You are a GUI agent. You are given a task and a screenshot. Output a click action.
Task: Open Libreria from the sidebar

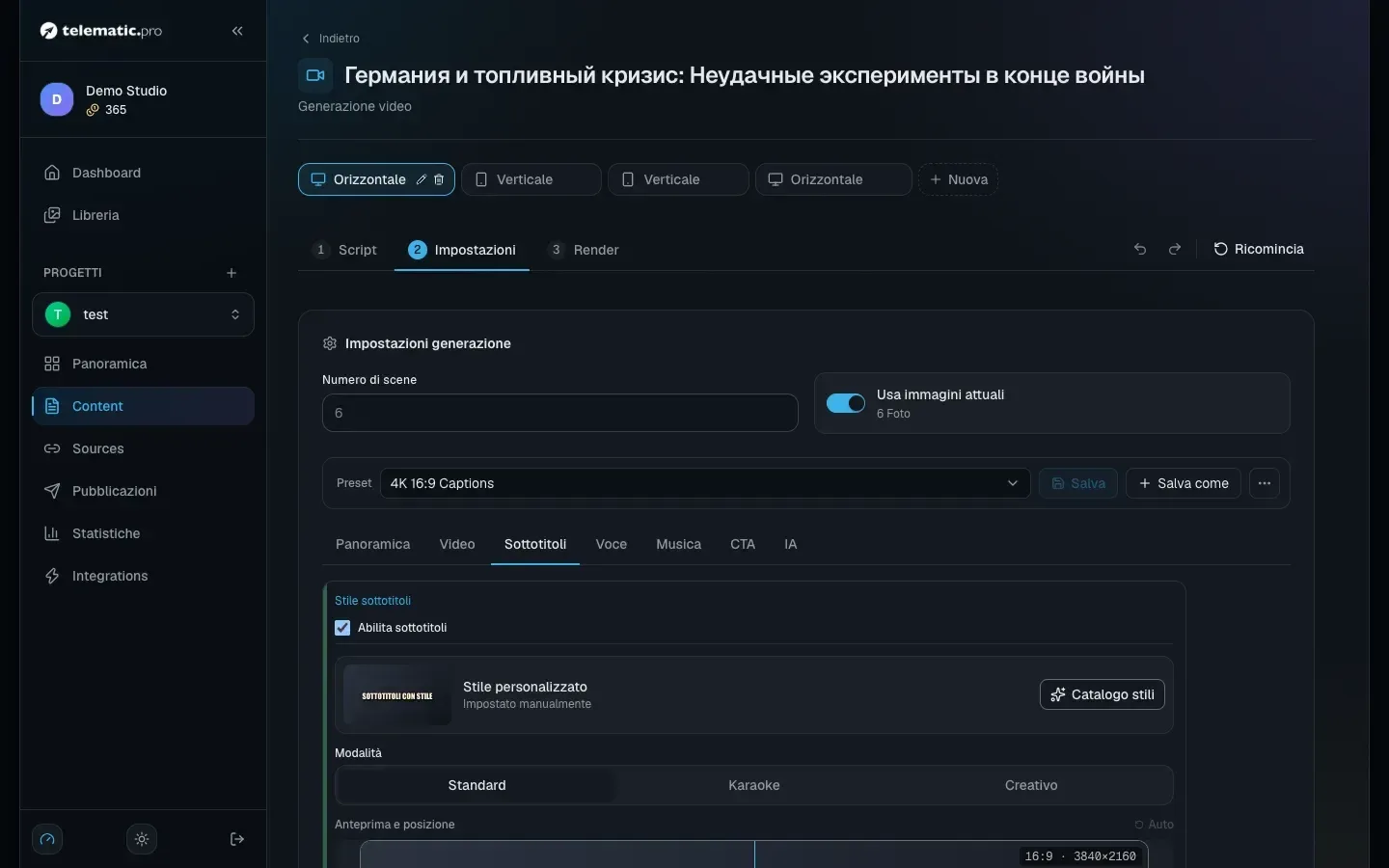point(143,215)
